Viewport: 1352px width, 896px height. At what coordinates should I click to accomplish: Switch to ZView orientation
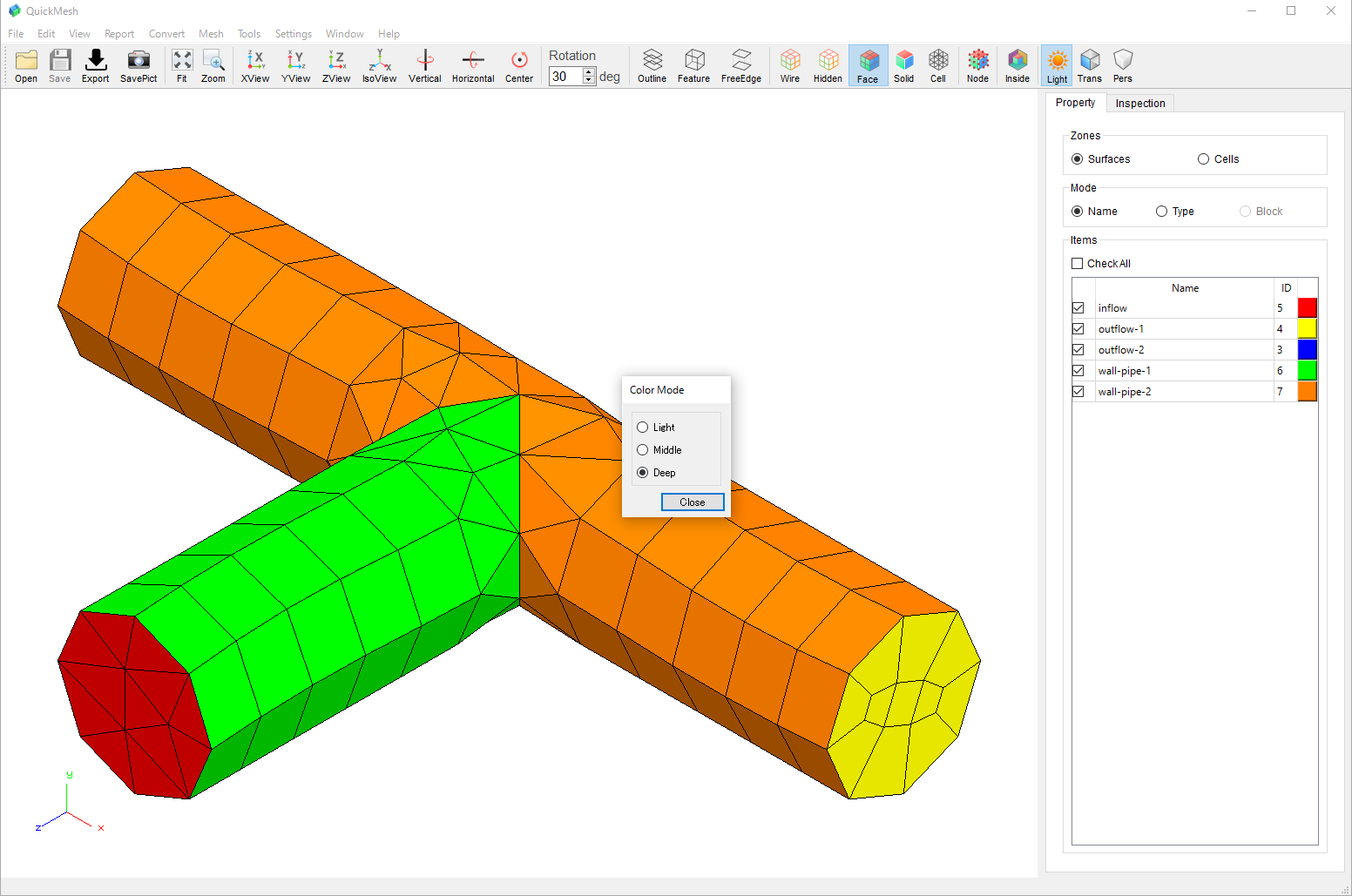[x=336, y=66]
